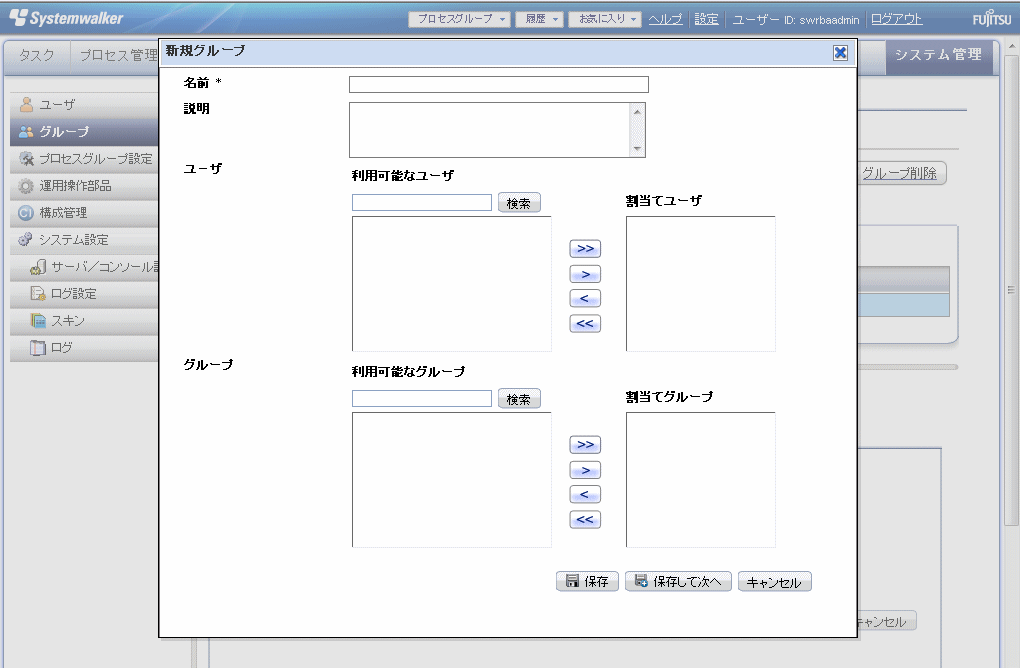Switch to the システム管理 tab
Screen dimensions: 1020x668
point(938,56)
